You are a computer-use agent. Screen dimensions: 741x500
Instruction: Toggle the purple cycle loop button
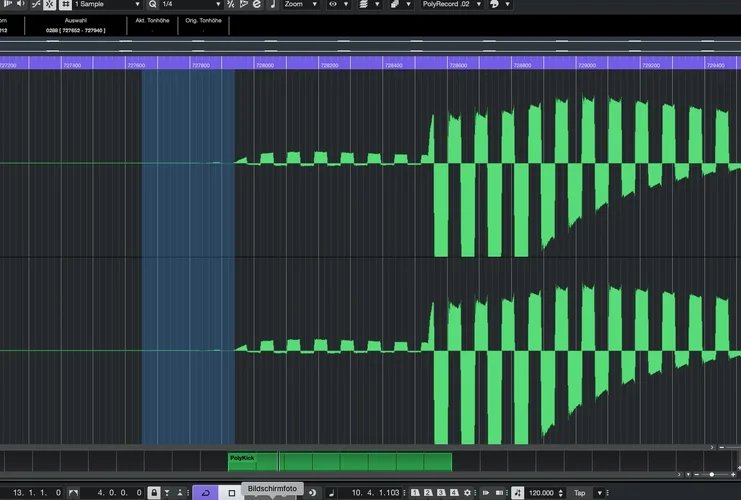205,493
